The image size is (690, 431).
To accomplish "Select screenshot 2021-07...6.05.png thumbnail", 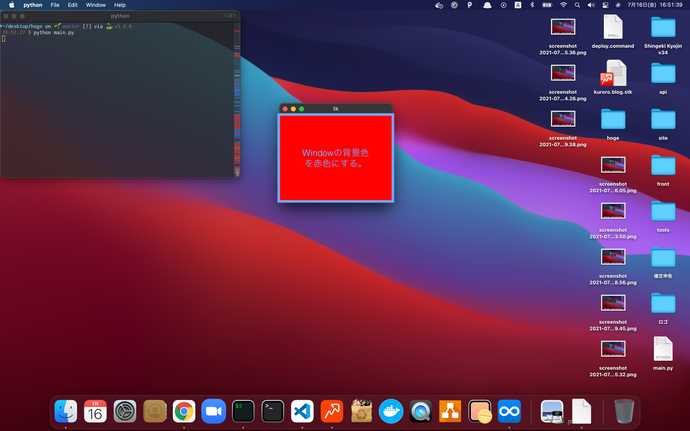I will coord(613,165).
